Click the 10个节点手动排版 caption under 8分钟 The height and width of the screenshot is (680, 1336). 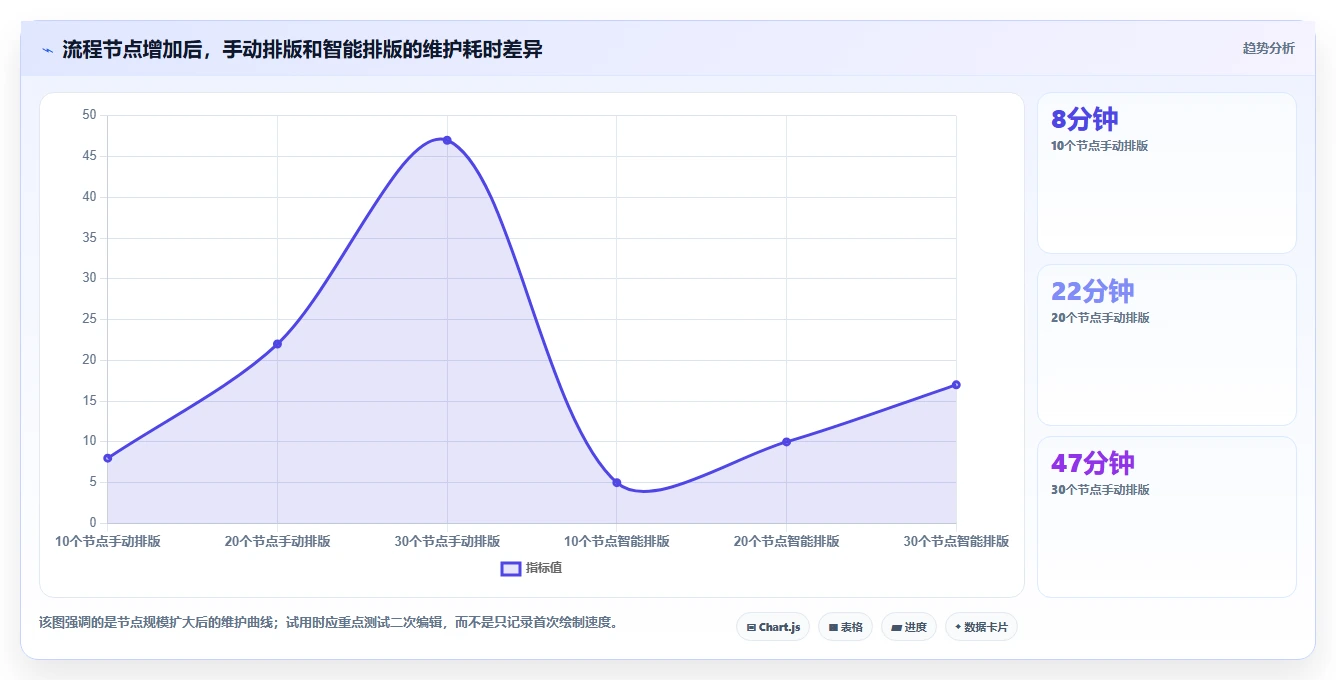click(1100, 146)
